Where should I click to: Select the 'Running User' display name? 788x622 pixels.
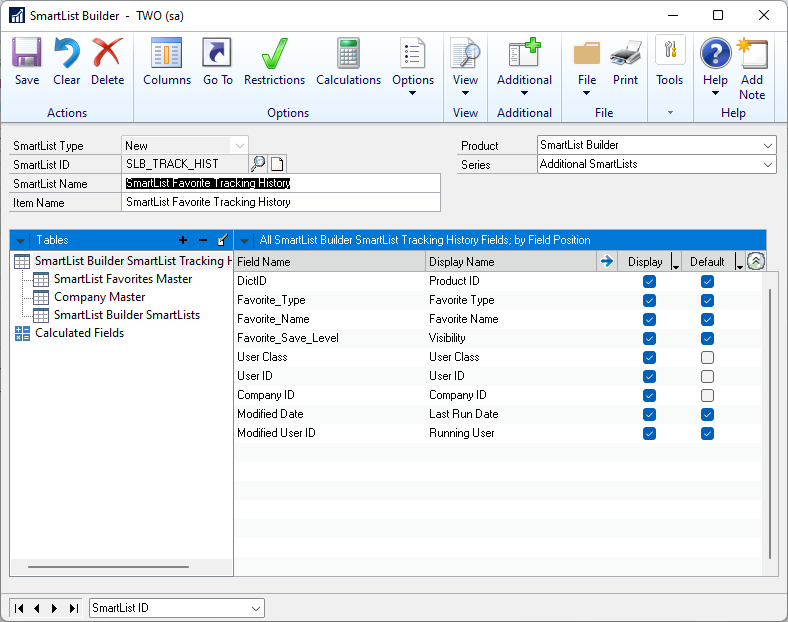(461, 433)
